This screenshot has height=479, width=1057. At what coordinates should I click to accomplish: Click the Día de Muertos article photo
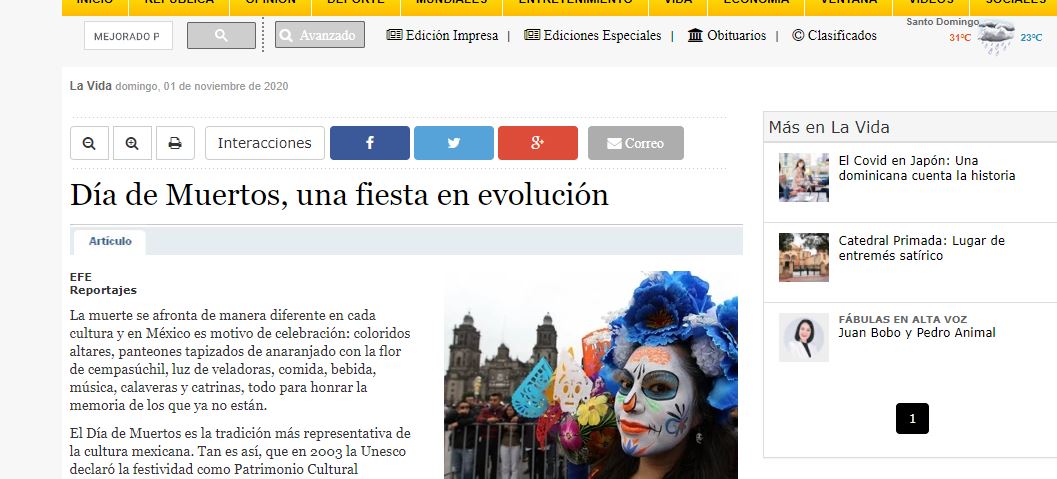point(591,375)
